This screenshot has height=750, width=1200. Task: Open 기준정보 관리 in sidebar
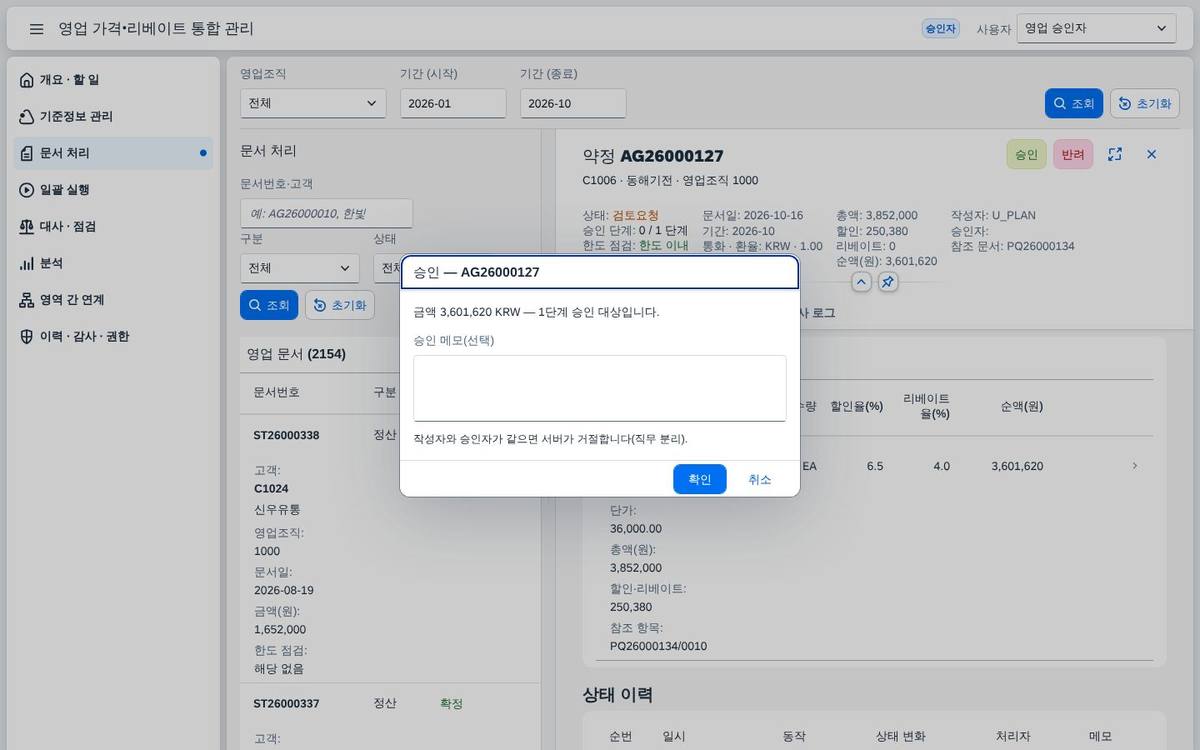point(113,117)
